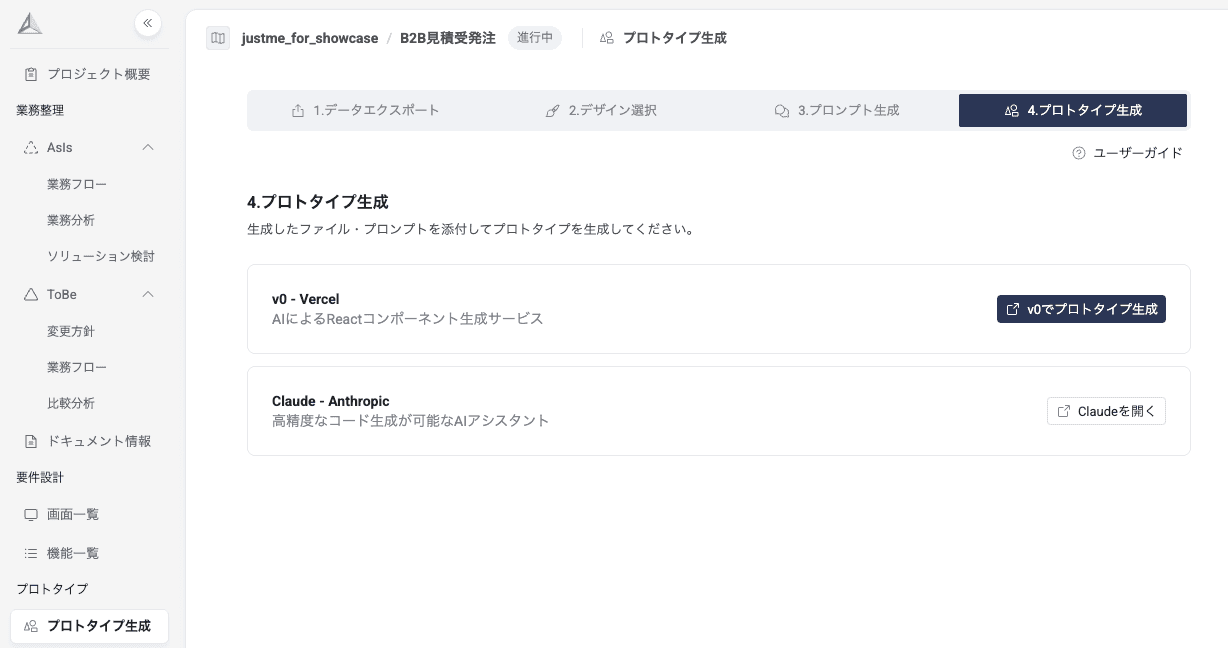Viewport: 1228px width, 648px height.
Task: Select プロトタイプ生成 in the sidebar
Action: [x=89, y=626]
